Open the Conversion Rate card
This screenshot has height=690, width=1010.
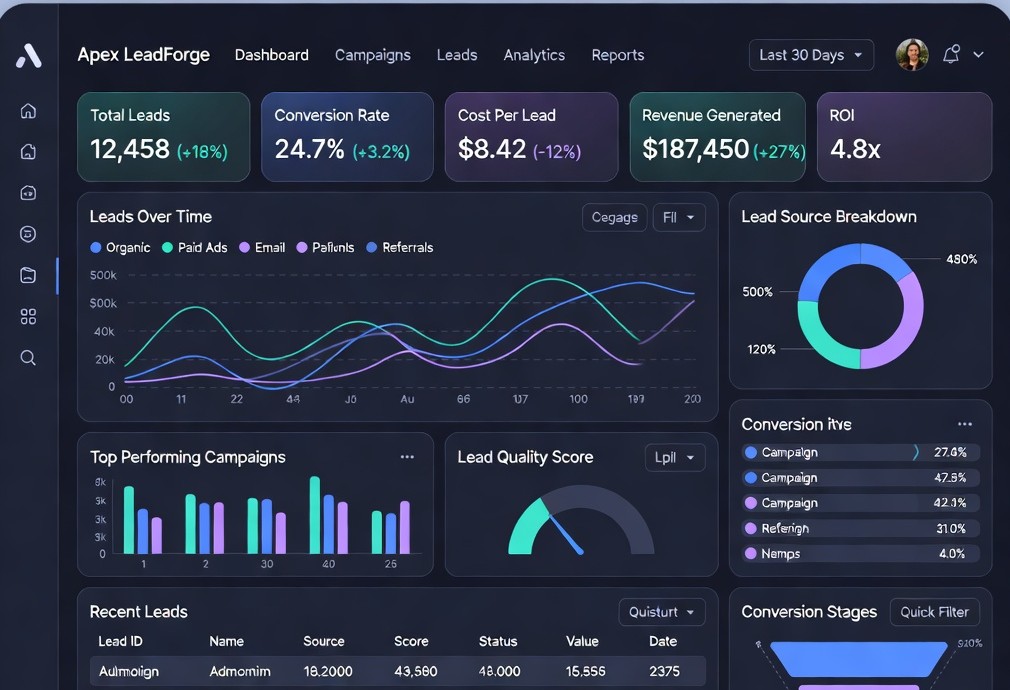pyautogui.click(x=347, y=137)
